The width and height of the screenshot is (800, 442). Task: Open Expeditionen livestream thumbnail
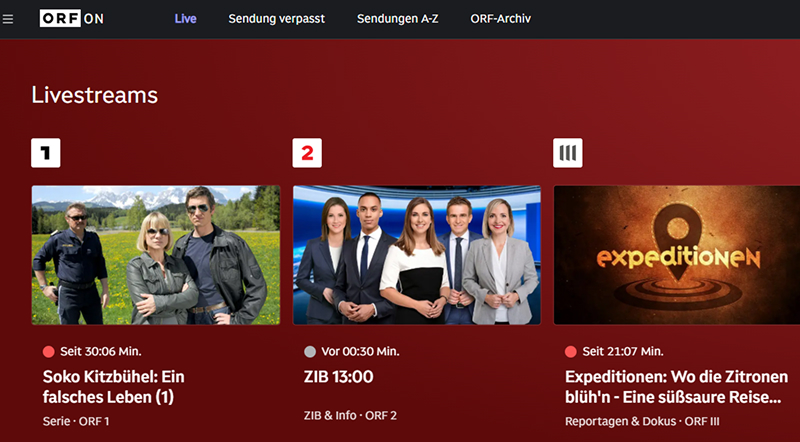tap(677, 255)
